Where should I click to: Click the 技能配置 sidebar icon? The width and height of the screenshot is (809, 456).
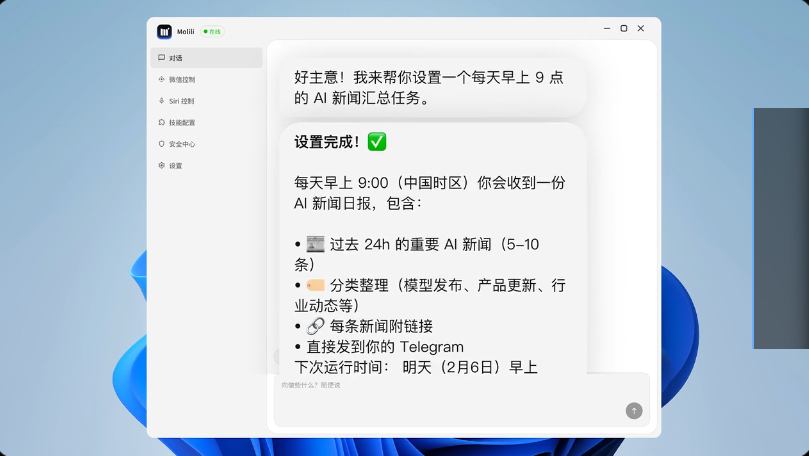pos(162,122)
